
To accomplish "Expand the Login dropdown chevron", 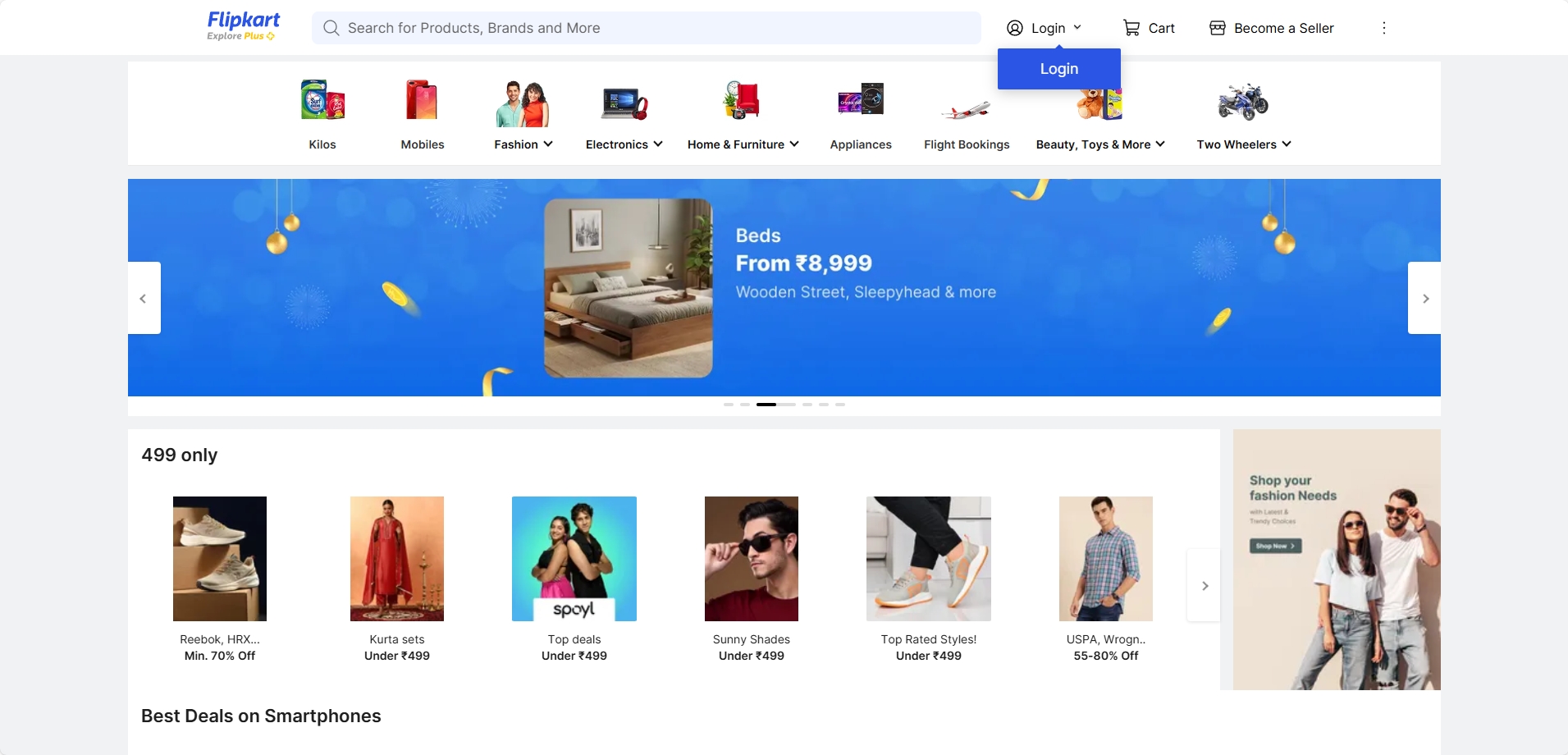I will pyautogui.click(x=1077, y=27).
